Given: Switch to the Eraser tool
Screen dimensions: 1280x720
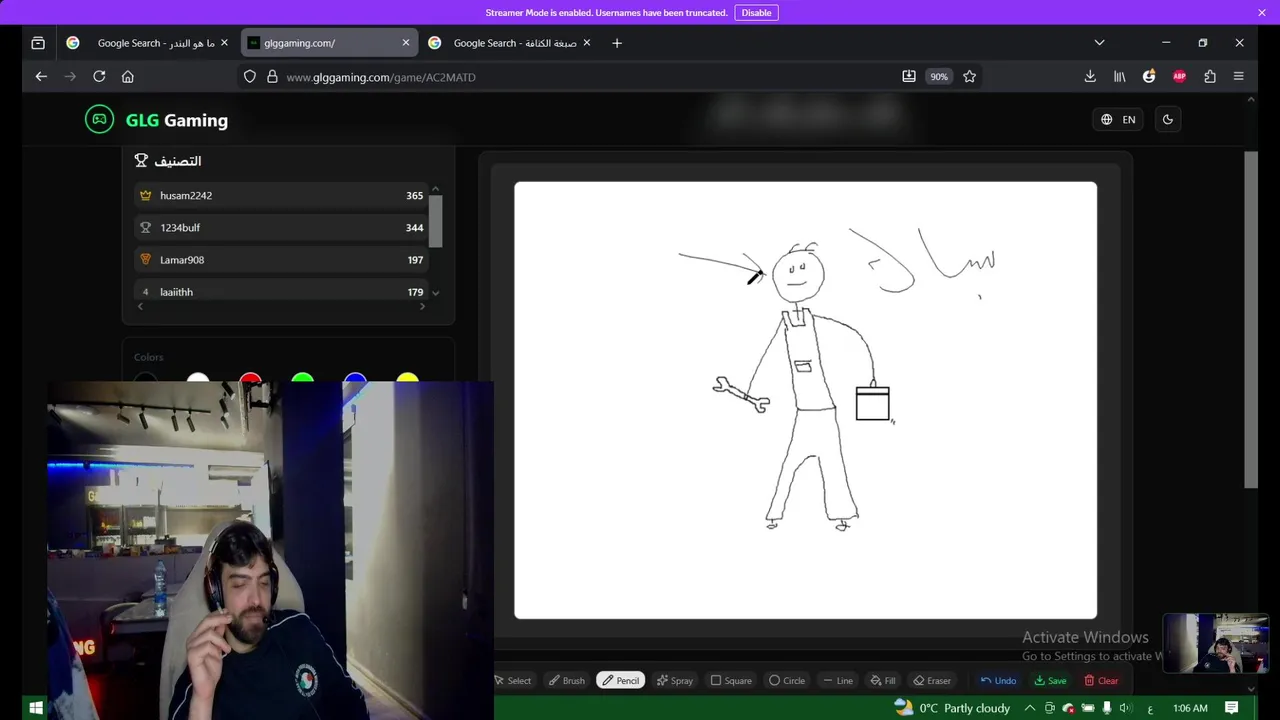Looking at the screenshot, I should coord(933,681).
